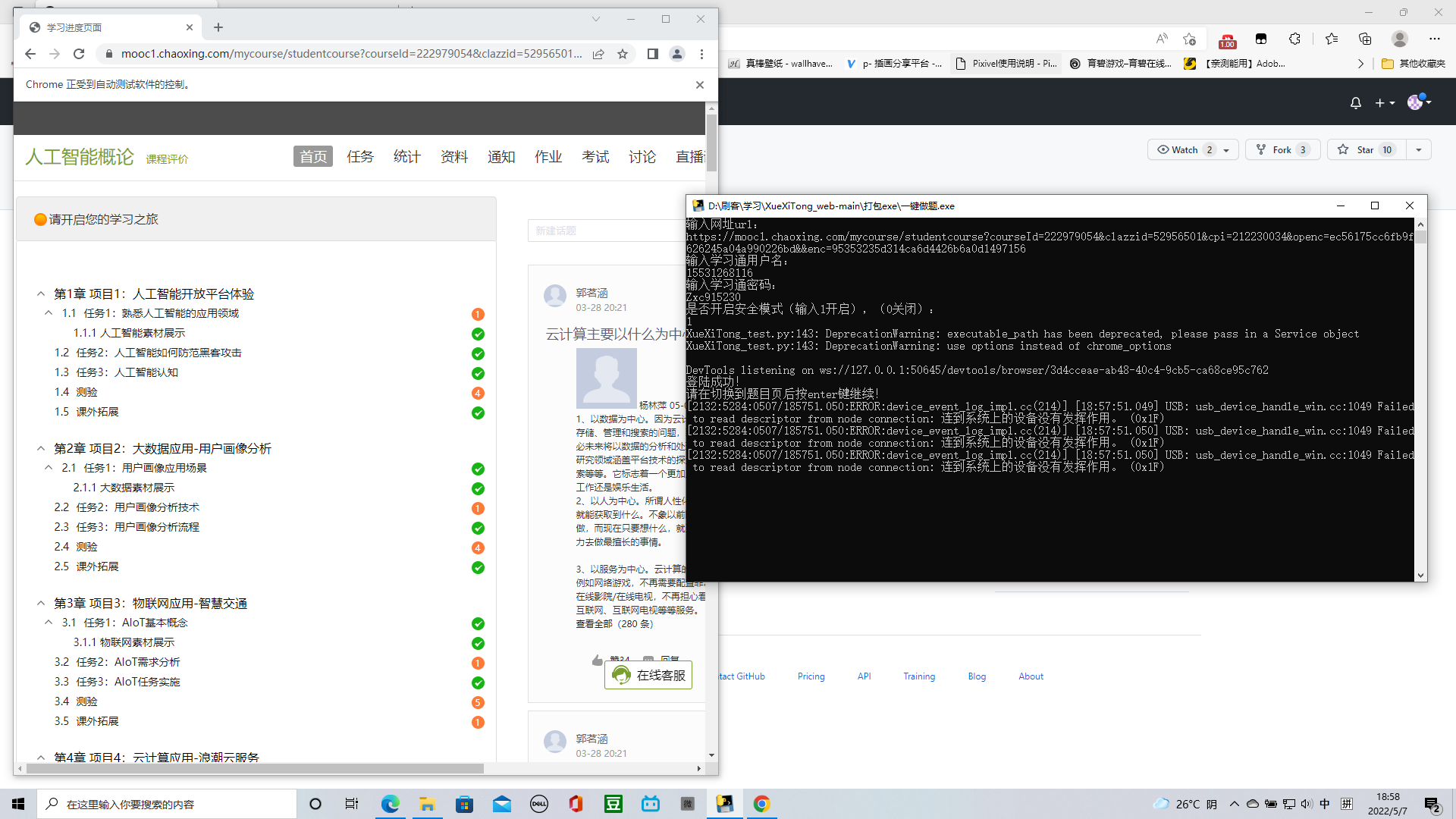1456x819 pixels.
Task: Click the thumbs-up like icon under the post
Action: click(x=598, y=660)
